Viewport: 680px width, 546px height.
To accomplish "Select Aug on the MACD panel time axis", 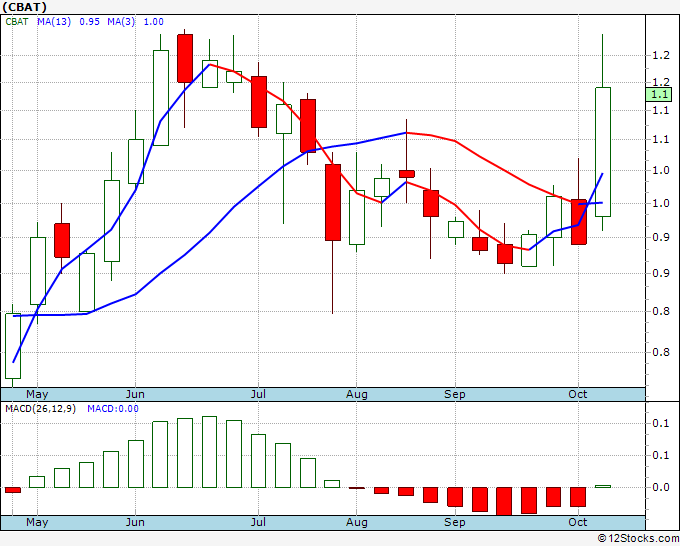I will click(x=356, y=522).
